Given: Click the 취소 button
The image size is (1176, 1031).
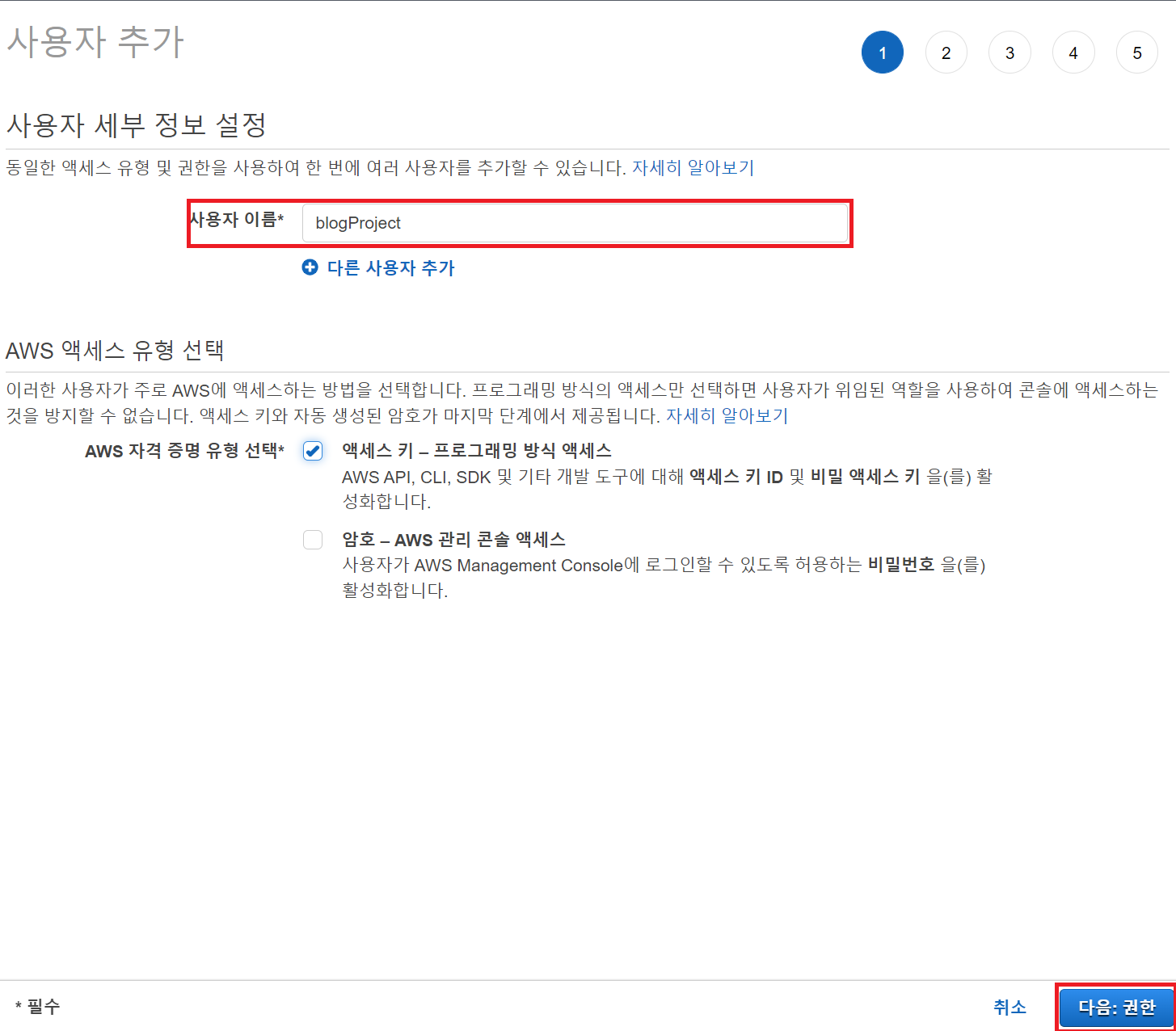Looking at the screenshot, I should point(1010,1007).
